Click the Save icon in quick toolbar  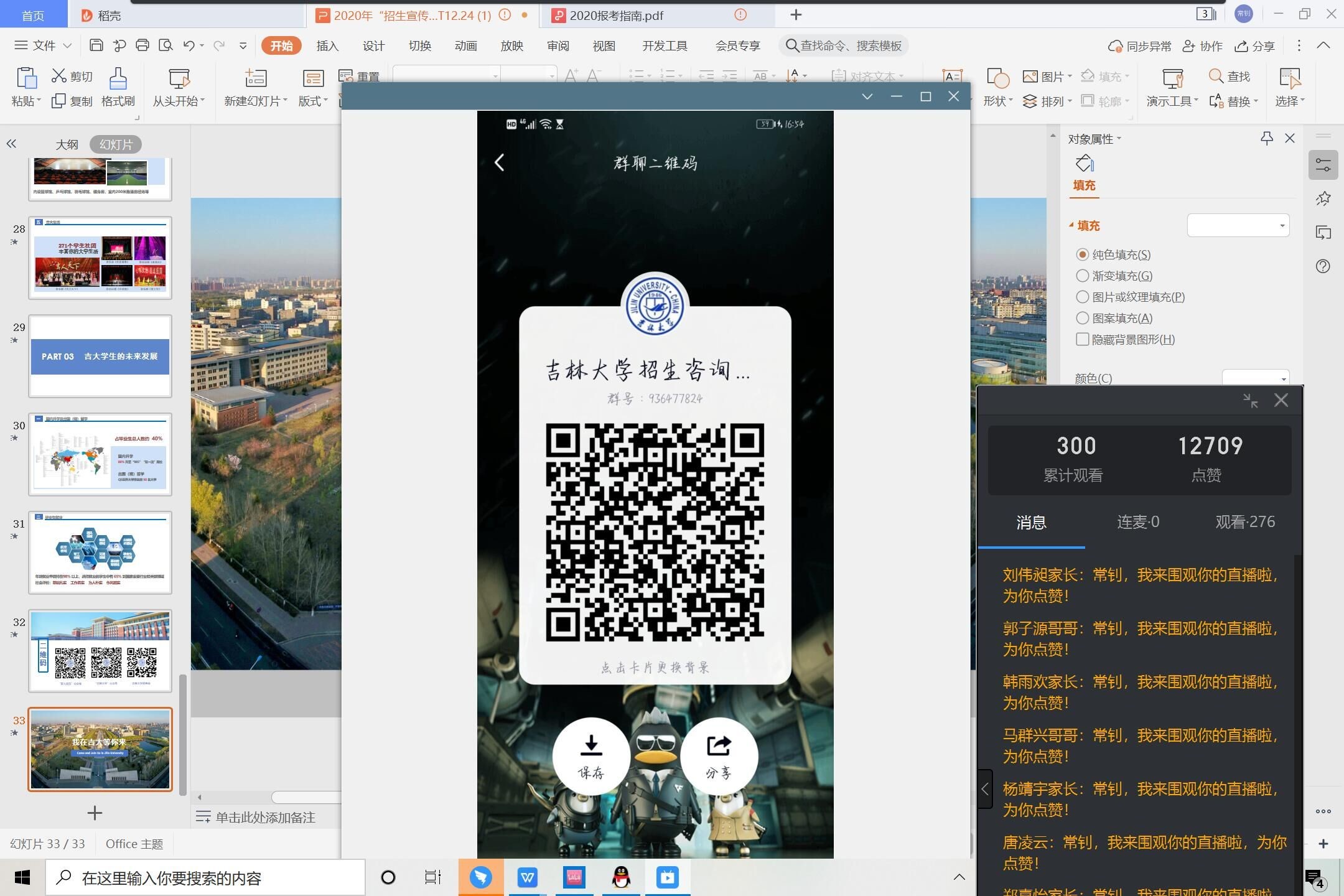tap(96, 45)
